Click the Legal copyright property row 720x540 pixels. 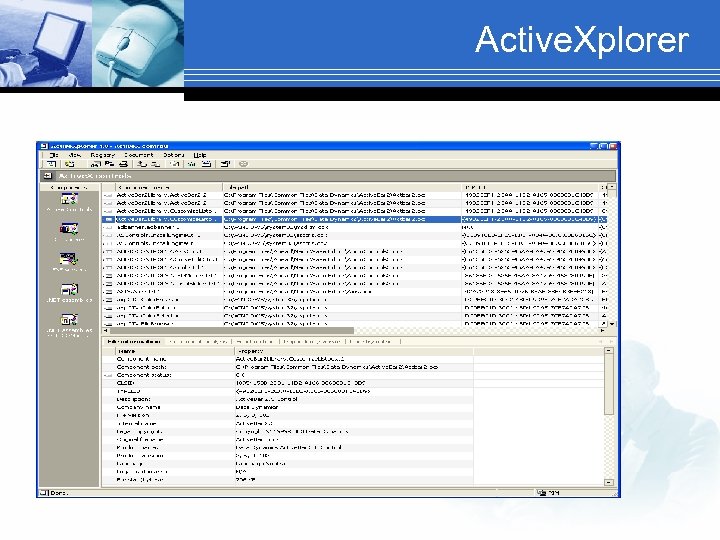287,432
